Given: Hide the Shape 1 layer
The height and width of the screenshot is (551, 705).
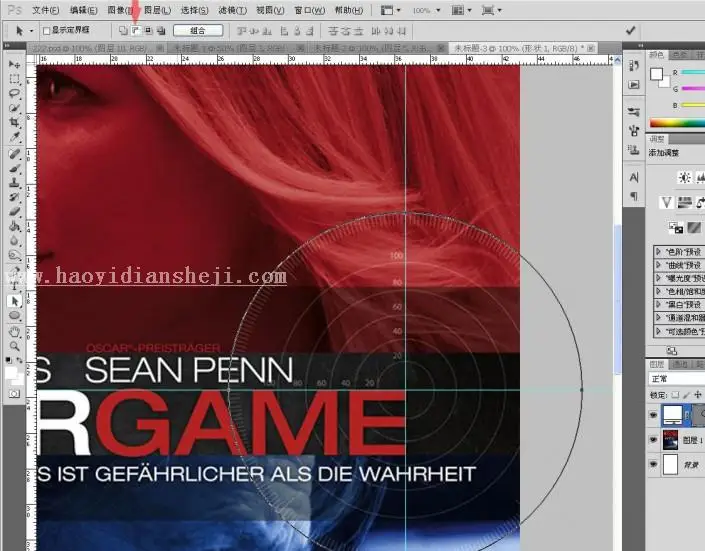Looking at the screenshot, I should tap(653, 415).
